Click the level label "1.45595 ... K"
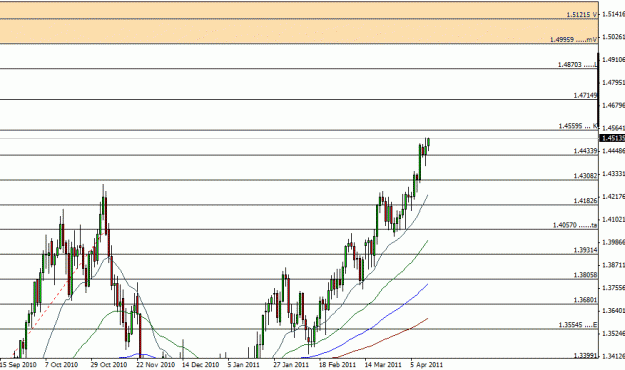Image resolution: width=625 pixels, height=370 pixels. 578,126
